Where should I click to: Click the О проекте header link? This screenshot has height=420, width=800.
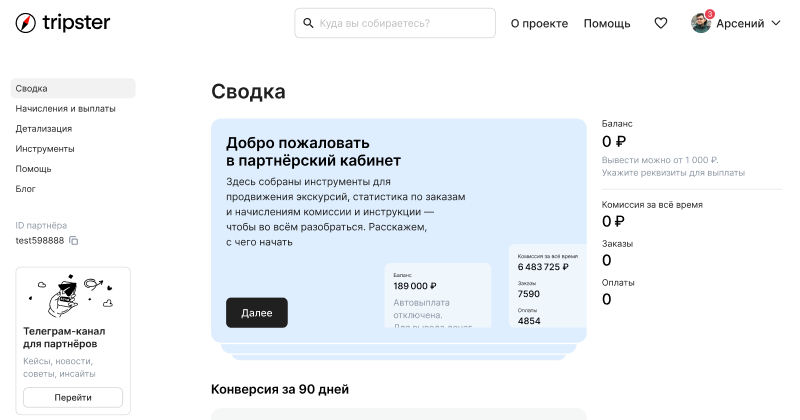(539, 23)
